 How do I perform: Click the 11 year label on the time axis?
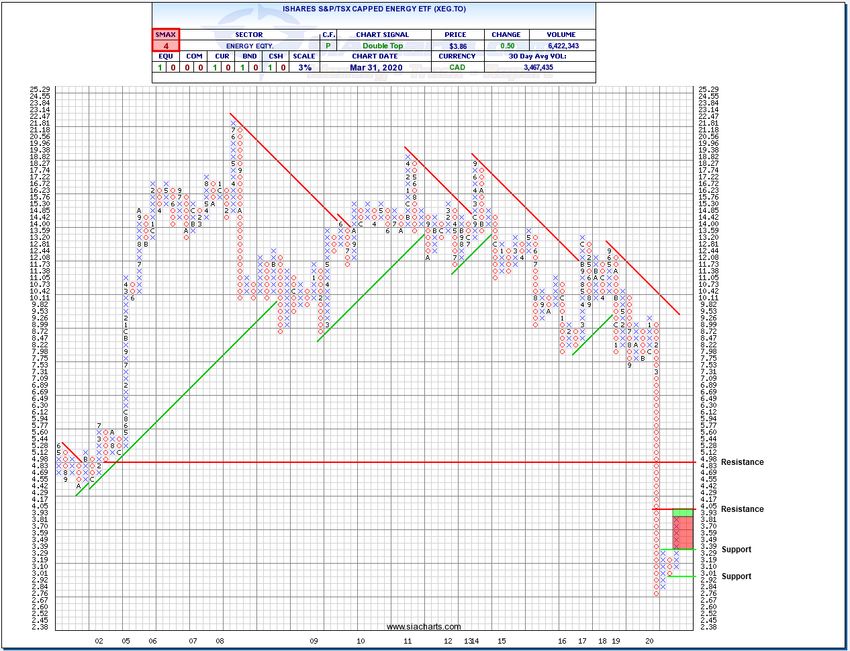click(x=408, y=641)
